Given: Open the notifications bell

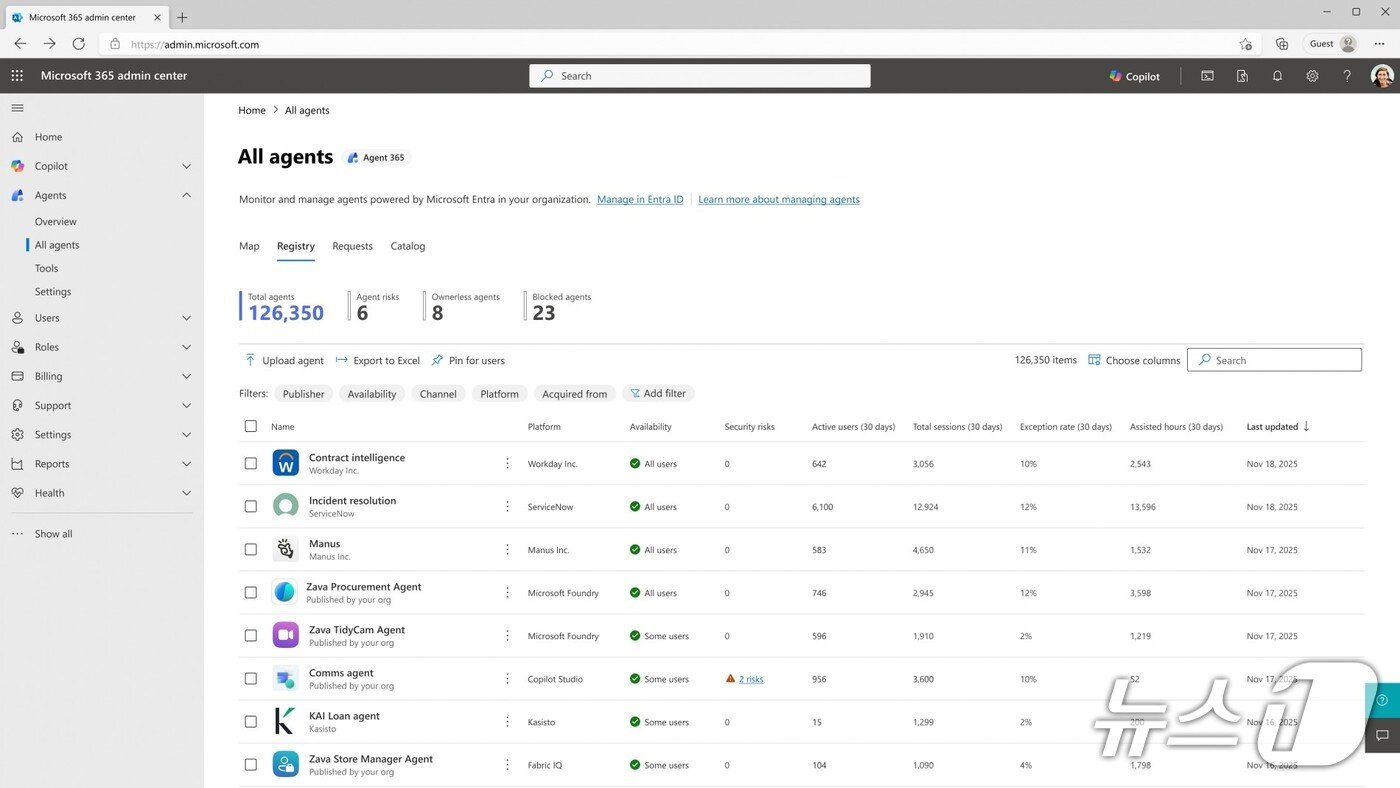Looking at the screenshot, I should pyautogui.click(x=1277, y=75).
